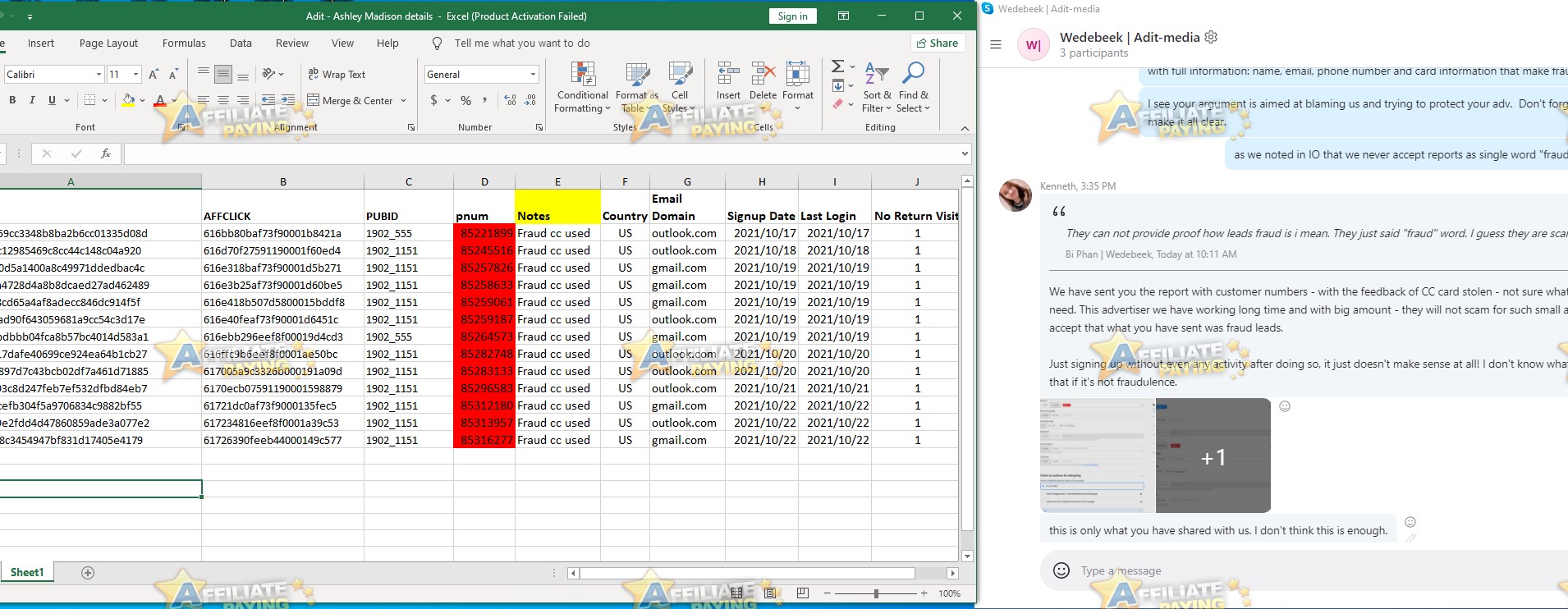The image size is (1568, 609).
Task: Switch to Page Layout view in status bar
Action: click(x=769, y=593)
